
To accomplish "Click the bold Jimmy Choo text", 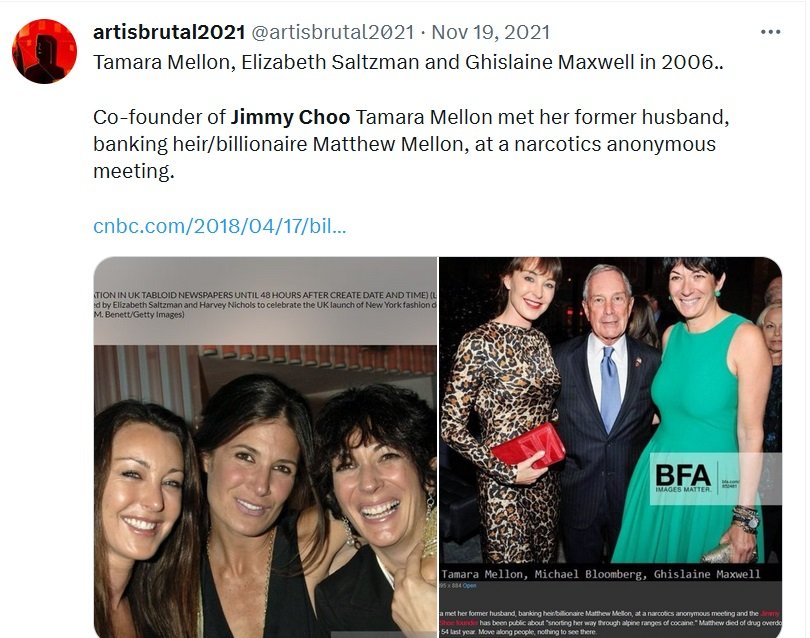I will click(290, 117).
